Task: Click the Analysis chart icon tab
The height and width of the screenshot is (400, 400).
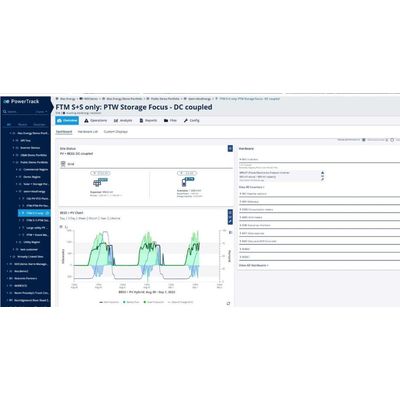Action: click(x=123, y=120)
